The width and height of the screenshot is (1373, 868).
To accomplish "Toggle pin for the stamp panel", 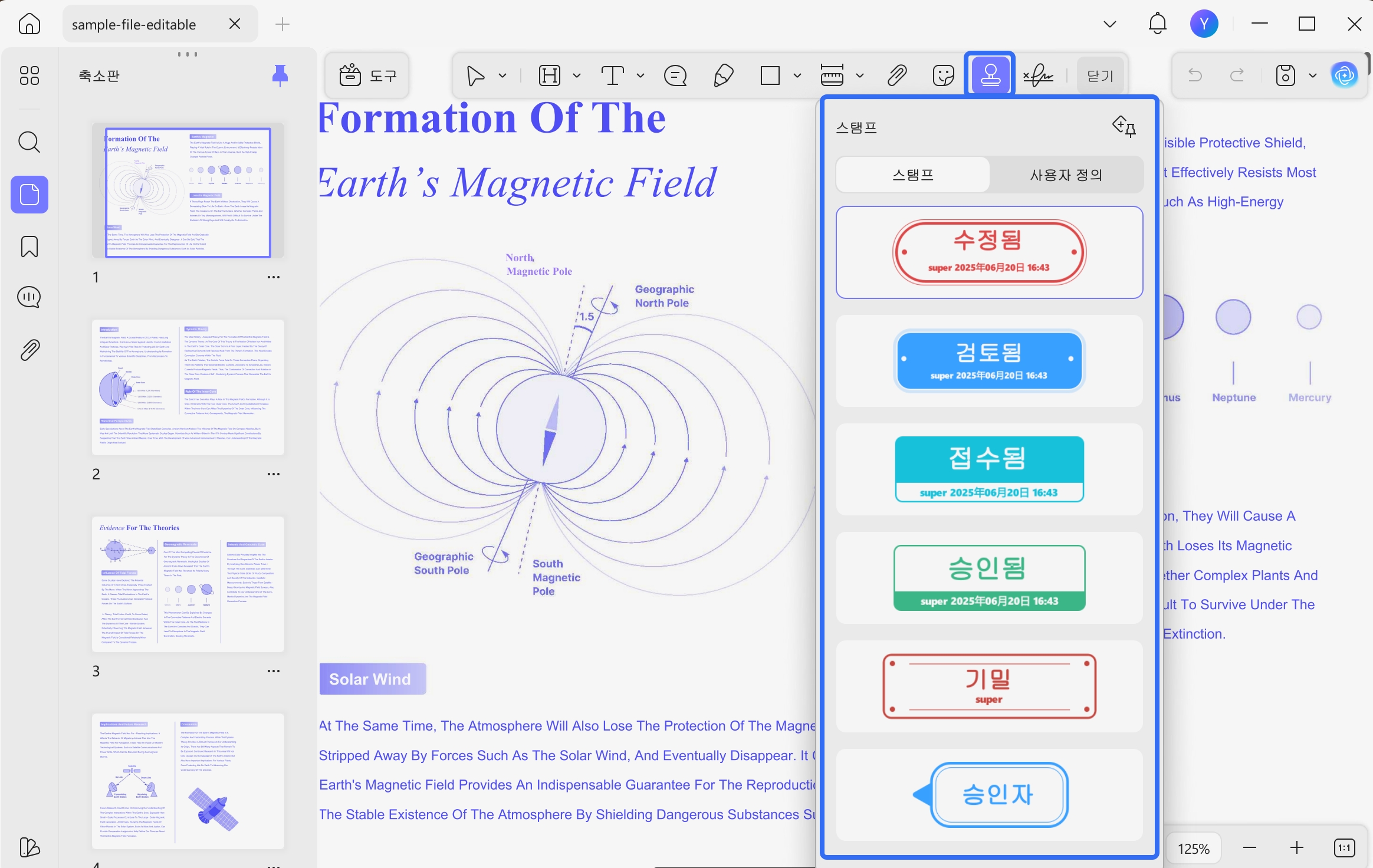I will (x=1124, y=126).
